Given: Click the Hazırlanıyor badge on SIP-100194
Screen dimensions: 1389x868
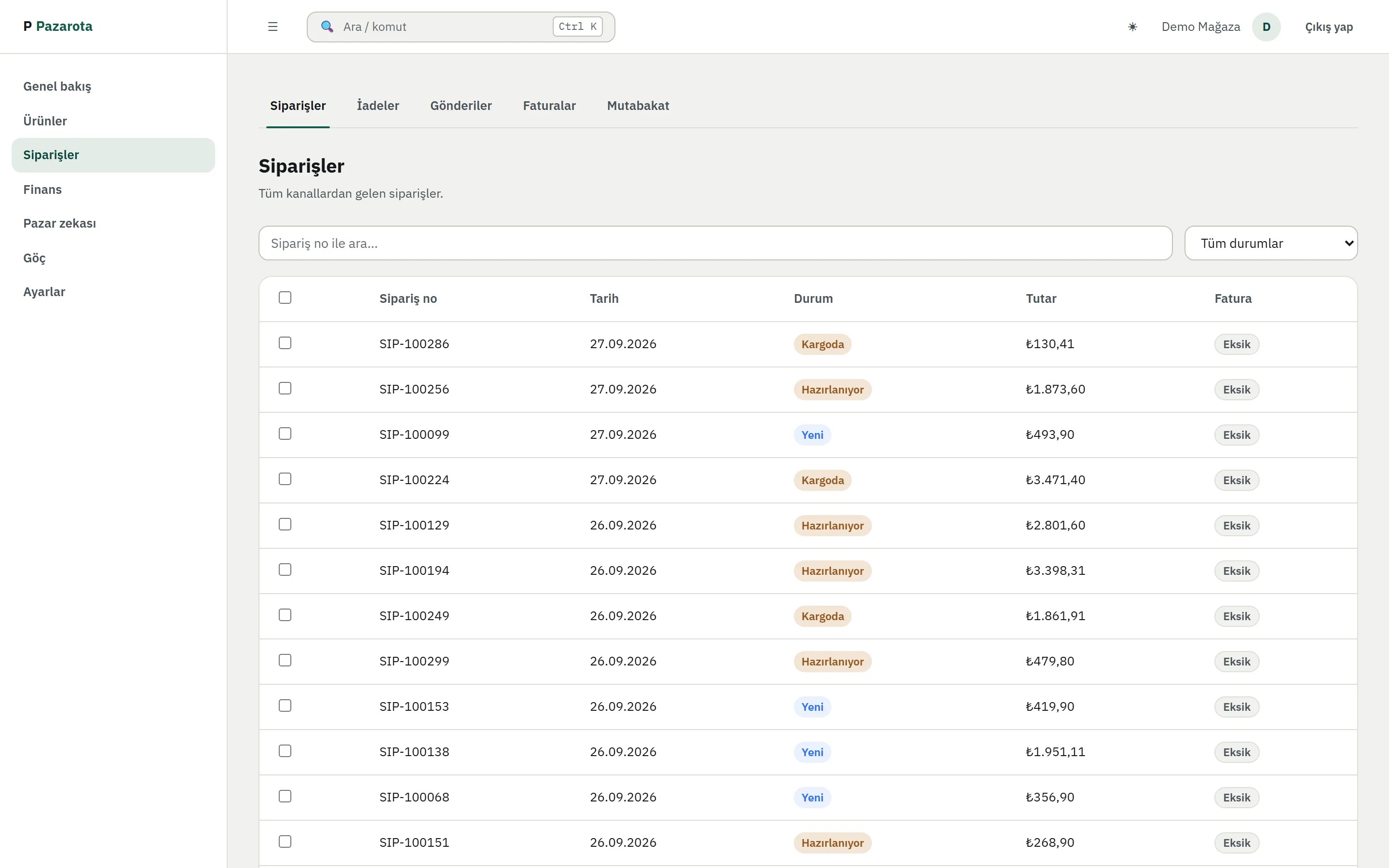Looking at the screenshot, I should (832, 571).
